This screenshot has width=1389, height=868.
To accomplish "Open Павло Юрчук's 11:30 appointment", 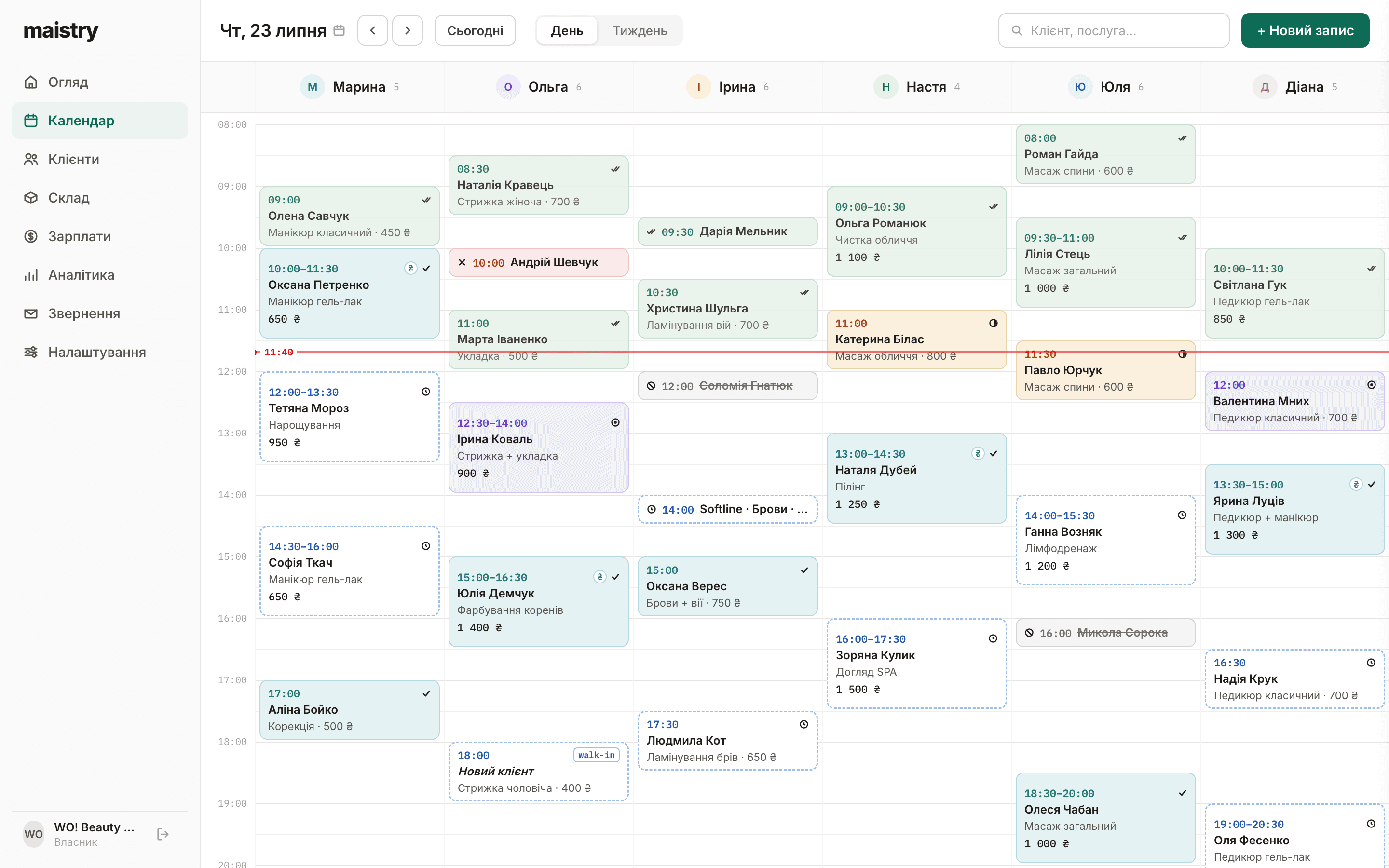I will click(x=1105, y=370).
